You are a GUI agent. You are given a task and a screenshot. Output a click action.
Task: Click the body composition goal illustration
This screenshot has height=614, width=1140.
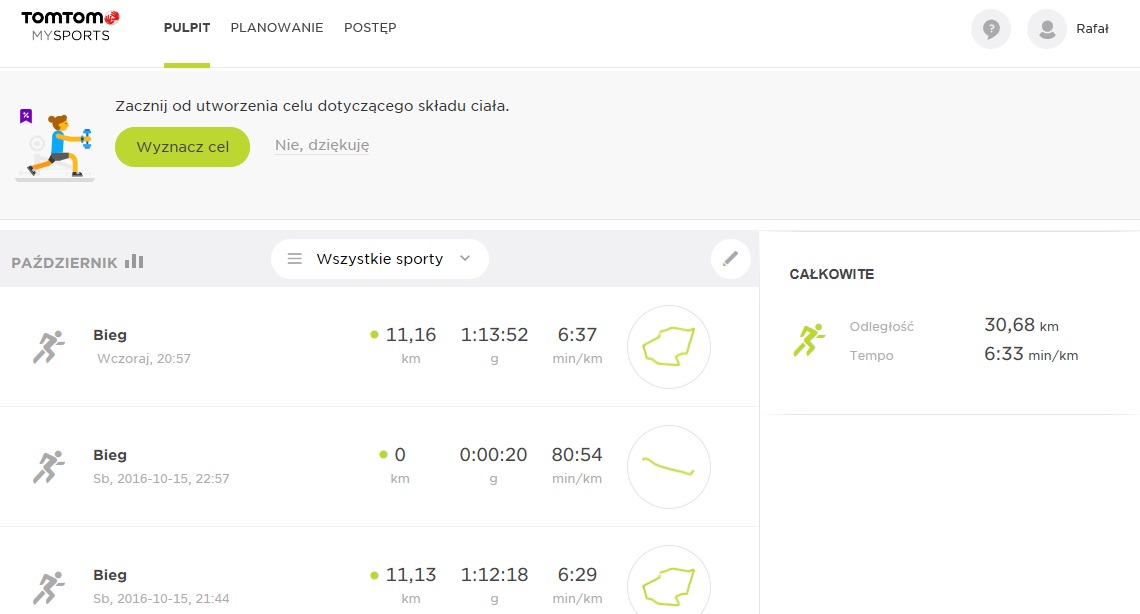pos(57,146)
